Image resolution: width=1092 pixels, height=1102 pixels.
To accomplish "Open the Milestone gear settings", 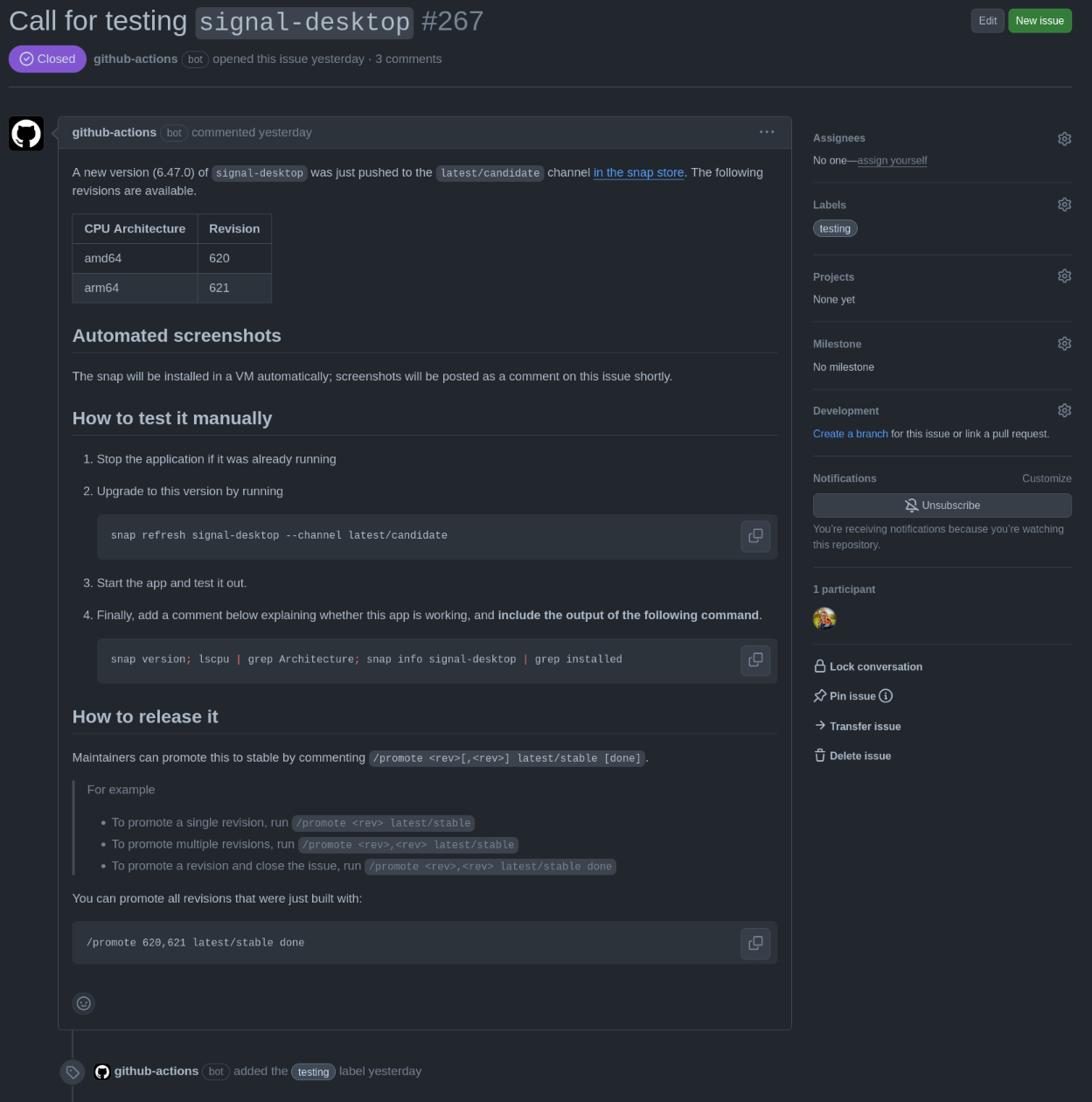I will (1064, 344).
